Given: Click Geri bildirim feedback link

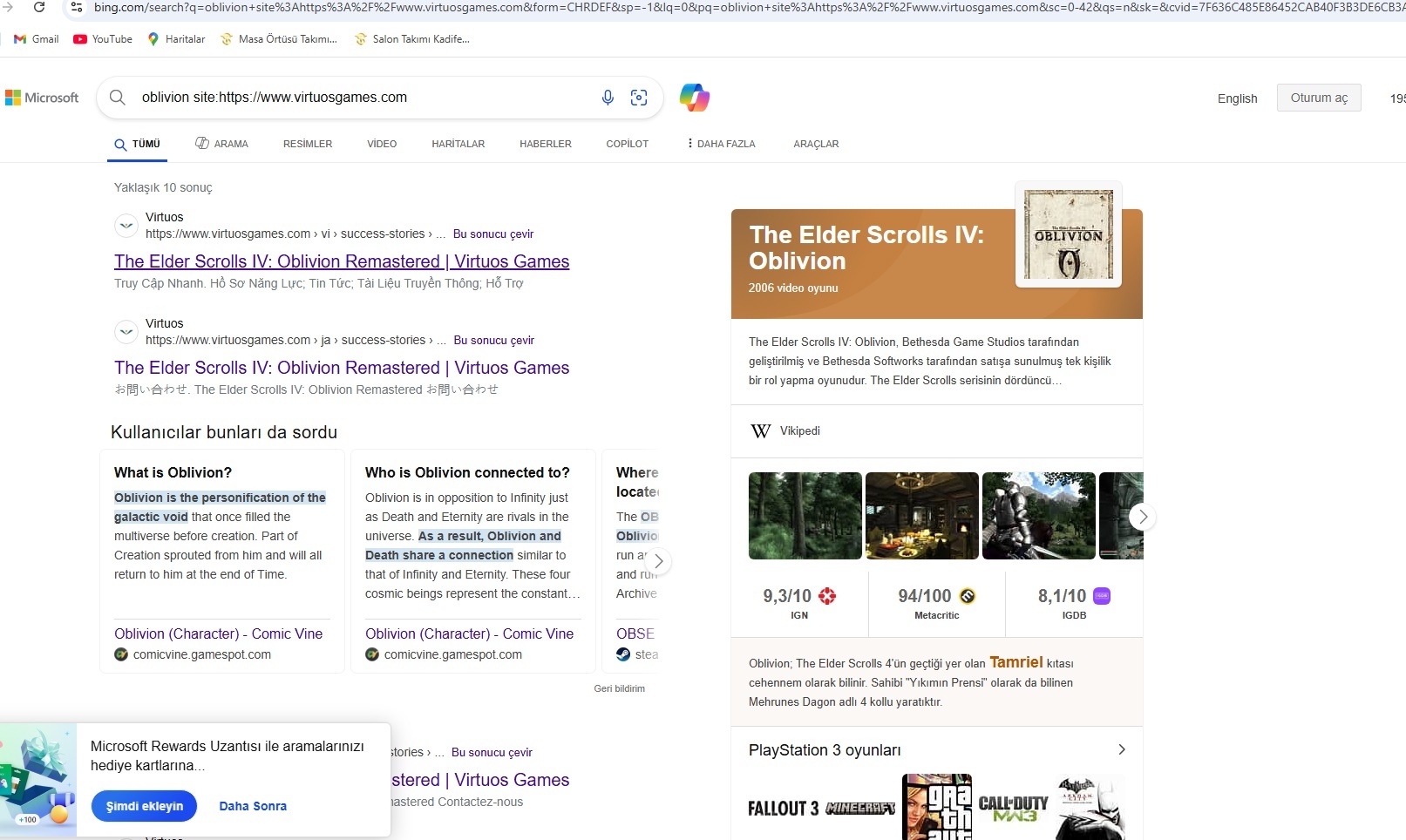Looking at the screenshot, I should [x=620, y=688].
